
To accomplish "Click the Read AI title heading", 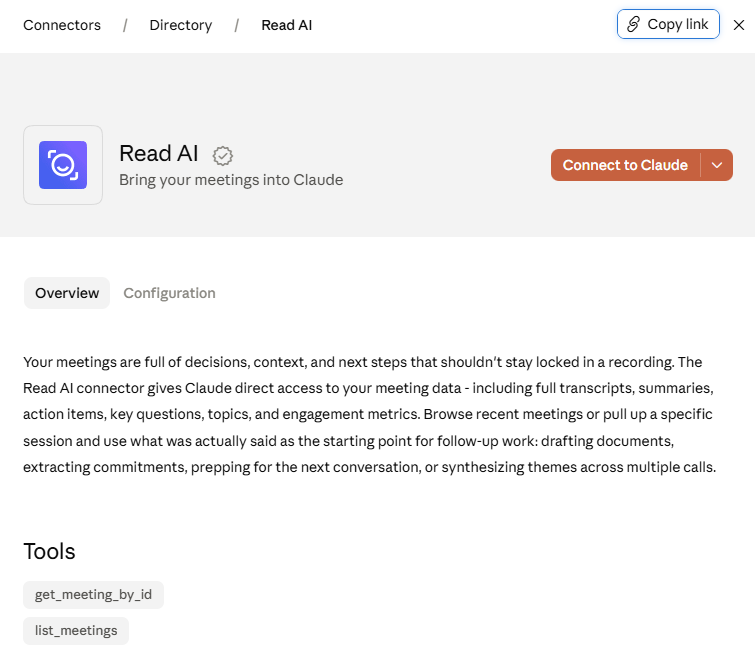I will pyautogui.click(x=159, y=154).
